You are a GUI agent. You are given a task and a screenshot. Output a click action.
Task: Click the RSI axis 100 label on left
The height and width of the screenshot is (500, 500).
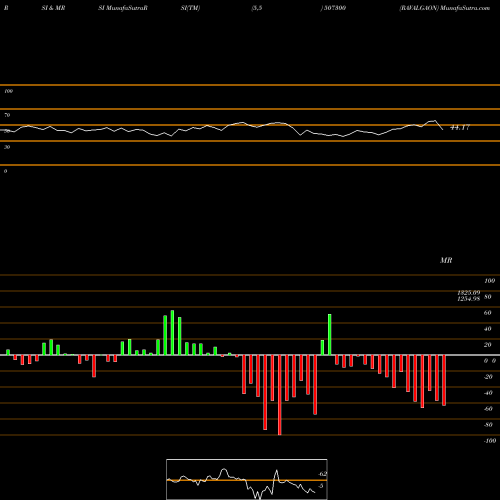point(9,91)
